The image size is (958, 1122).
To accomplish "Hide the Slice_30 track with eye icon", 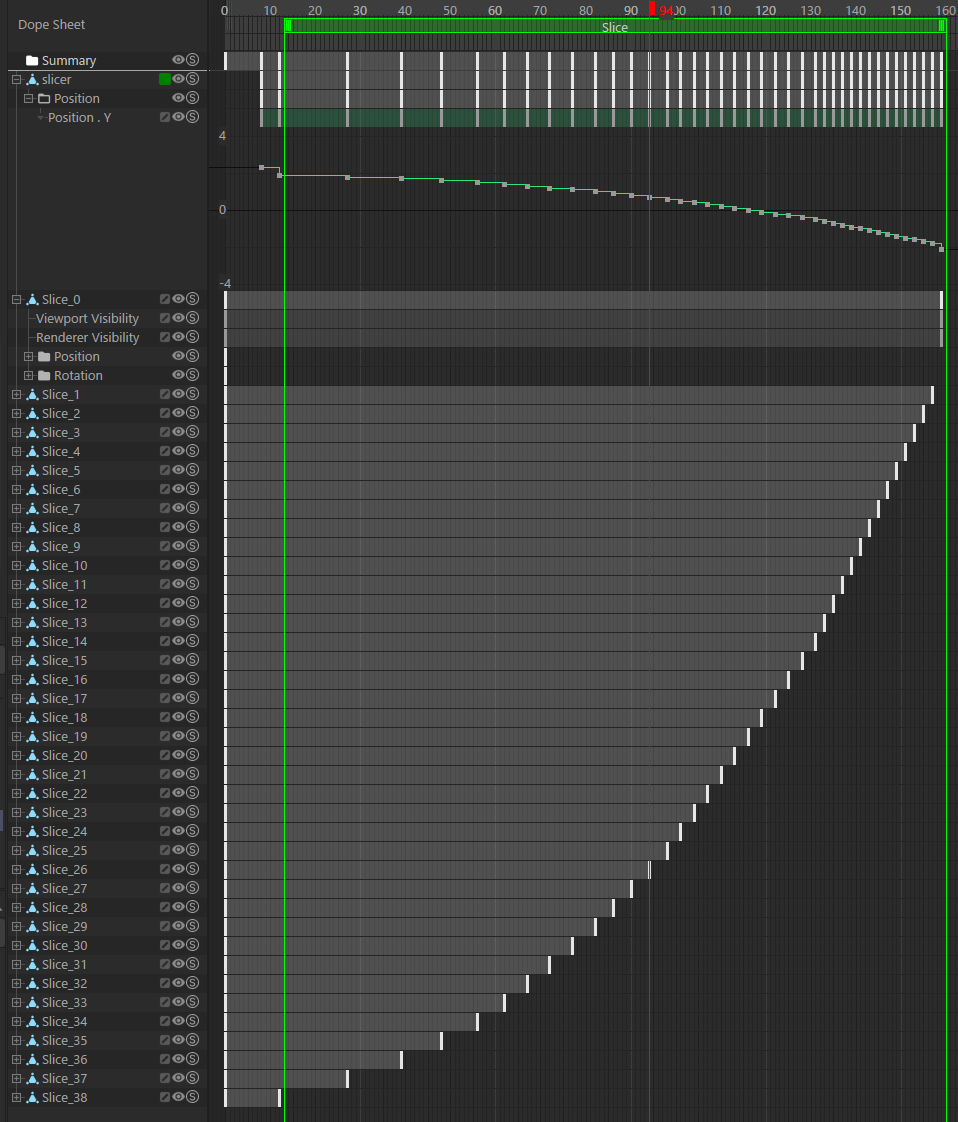I will 178,945.
